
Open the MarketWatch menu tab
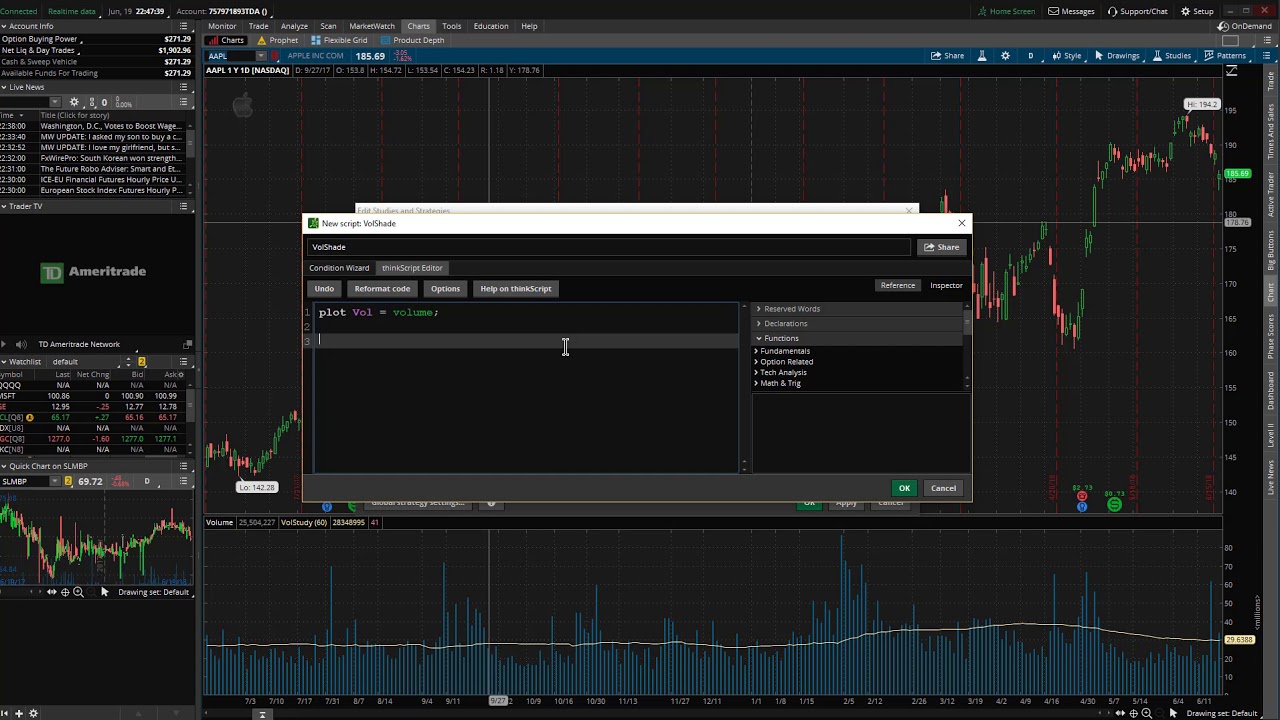[371, 26]
